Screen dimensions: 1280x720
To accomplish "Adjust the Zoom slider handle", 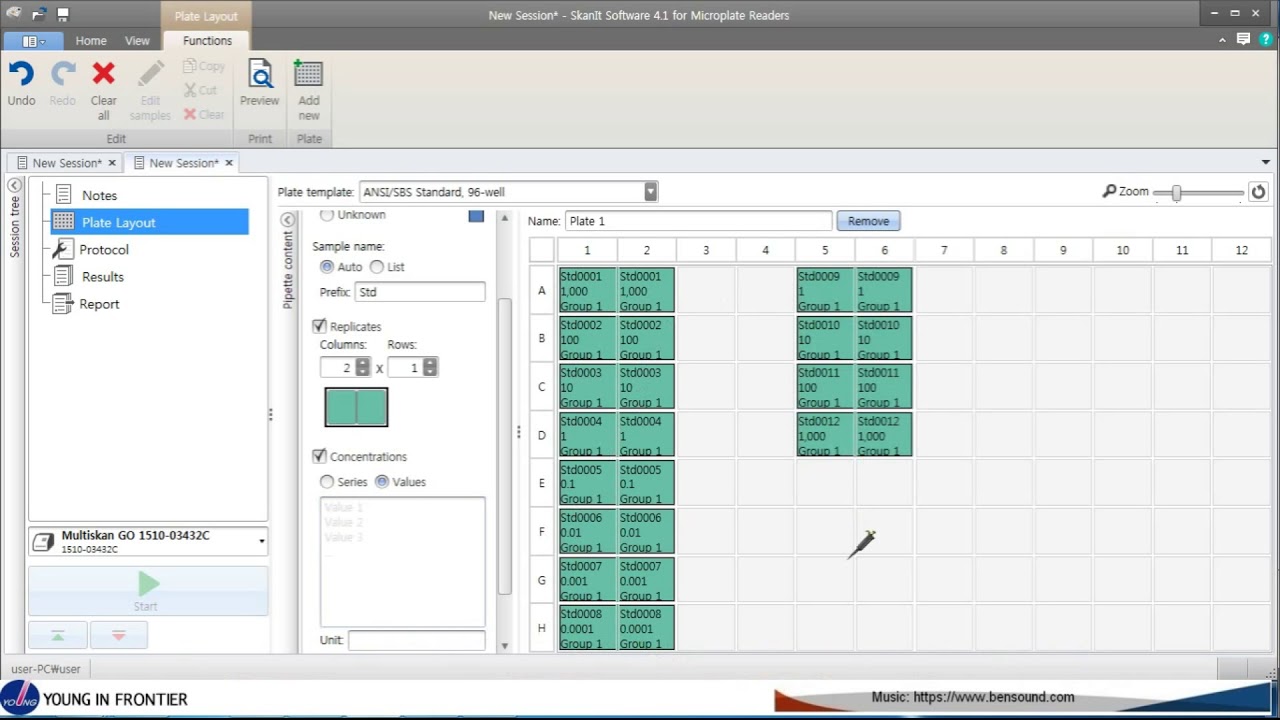I will [x=1177, y=192].
